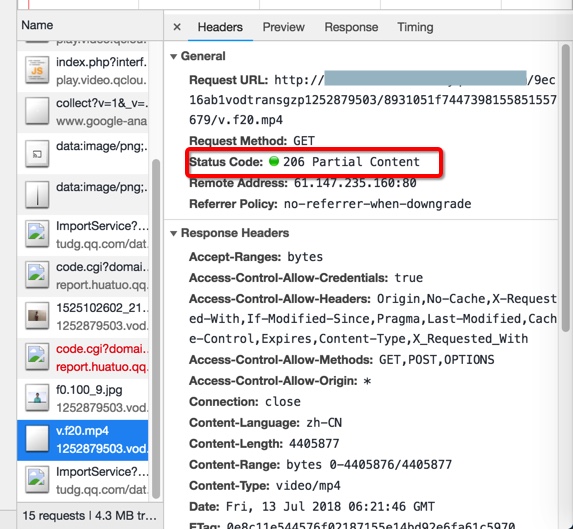Image resolution: width=573 pixels, height=530 pixels.
Task: Click the Access-Control-Allow-Methods GET,POST,OPTIONS header
Action: click(342, 360)
